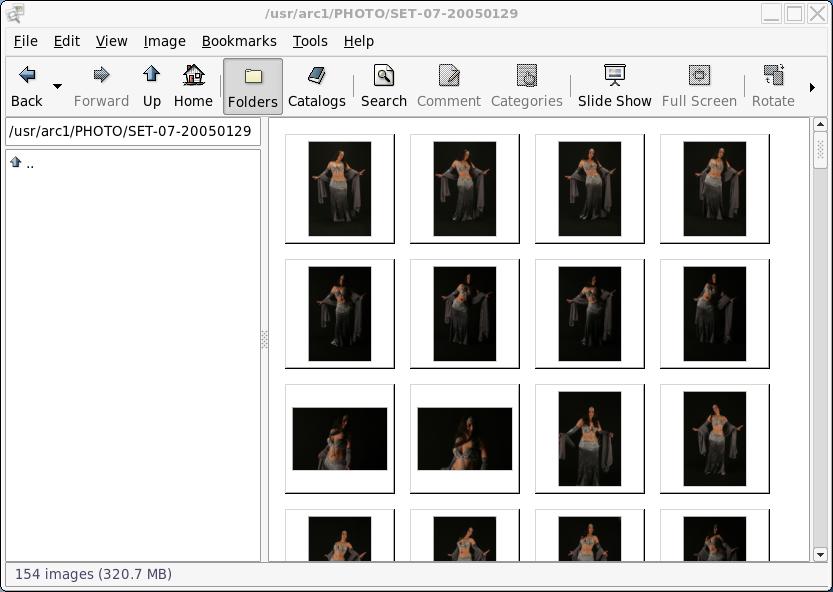The height and width of the screenshot is (592, 833).
Task: Go up one directory with Up icon
Action: click(x=152, y=76)
